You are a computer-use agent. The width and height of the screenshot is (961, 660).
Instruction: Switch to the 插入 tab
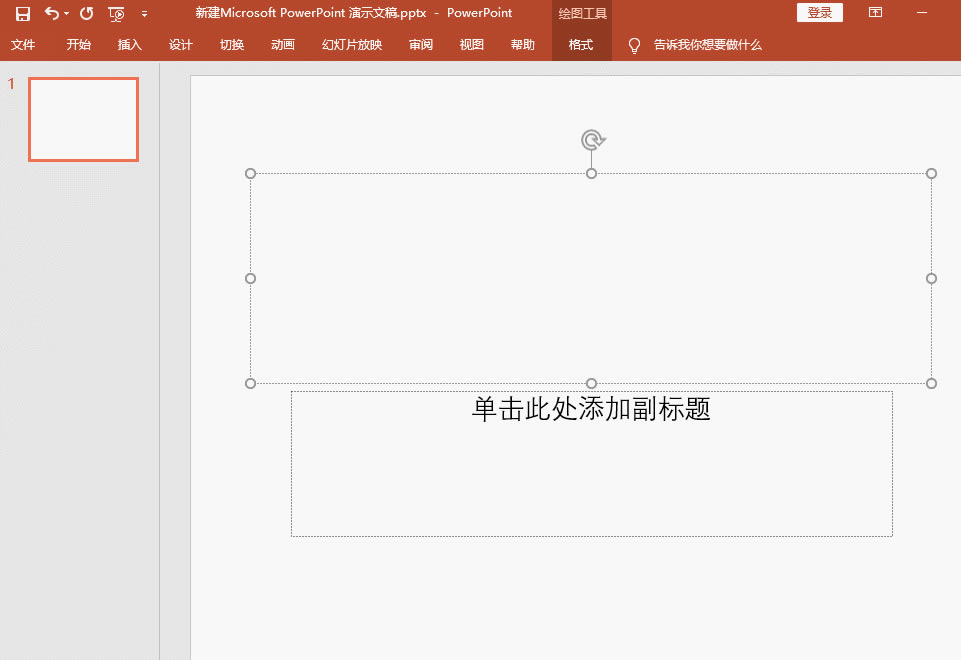[130, 45]
